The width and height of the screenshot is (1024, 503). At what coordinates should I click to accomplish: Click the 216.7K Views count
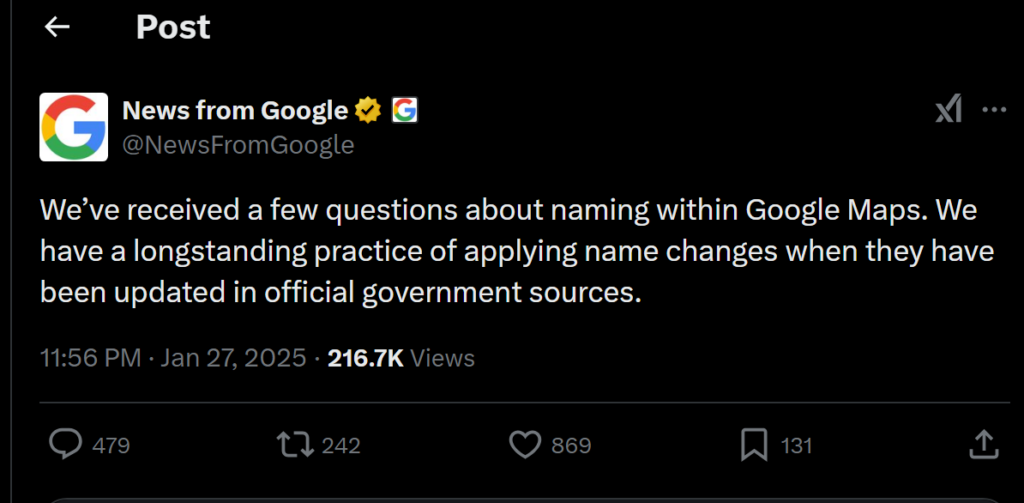point(401,358)
